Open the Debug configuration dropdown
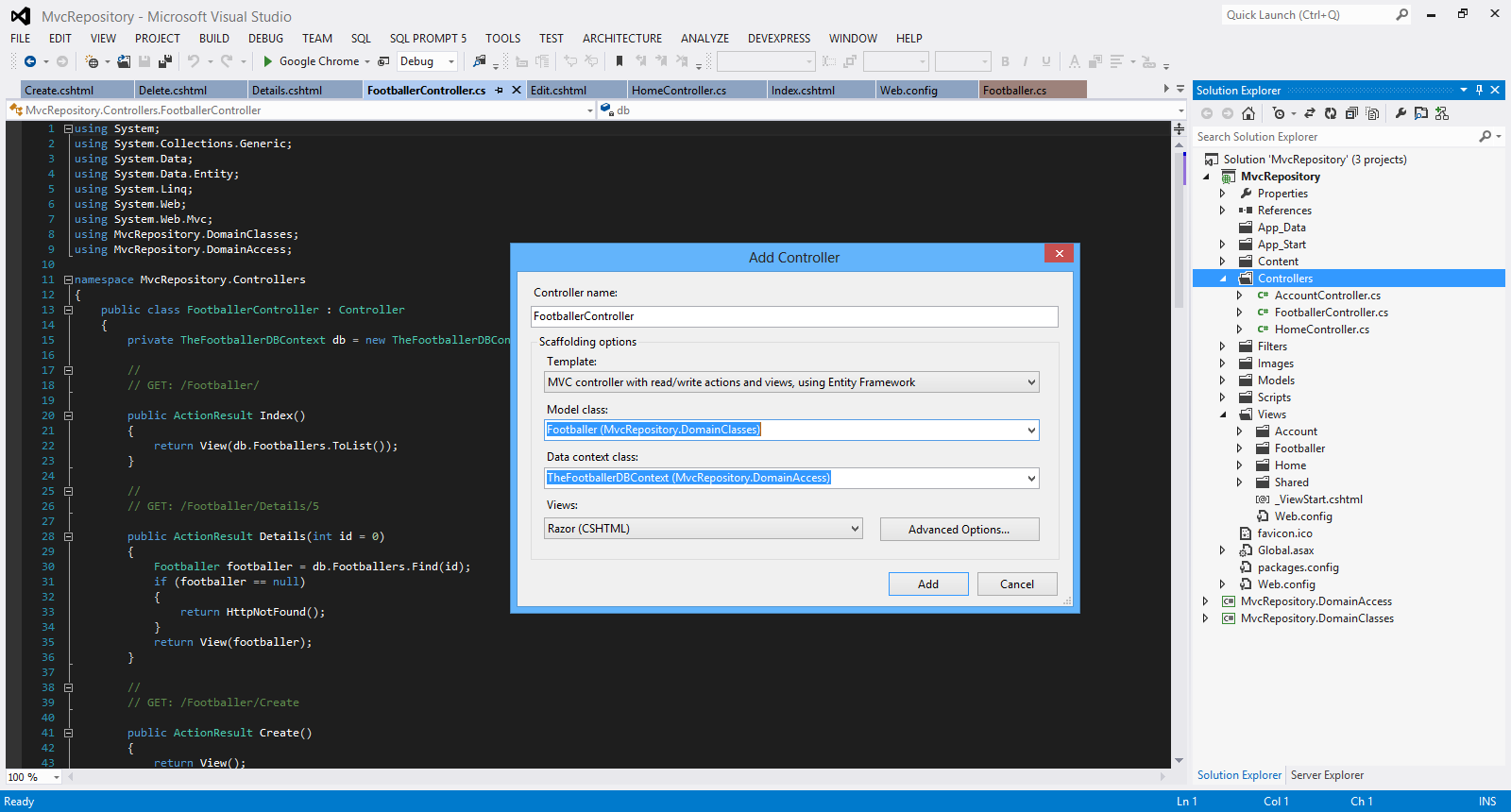The image size is (1511, 812). 451,62
